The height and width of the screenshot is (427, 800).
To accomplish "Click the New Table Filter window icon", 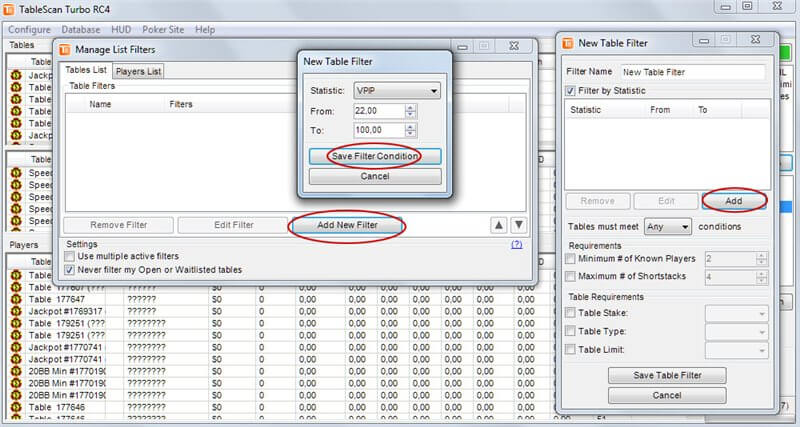I will click(x=568, y=44).
